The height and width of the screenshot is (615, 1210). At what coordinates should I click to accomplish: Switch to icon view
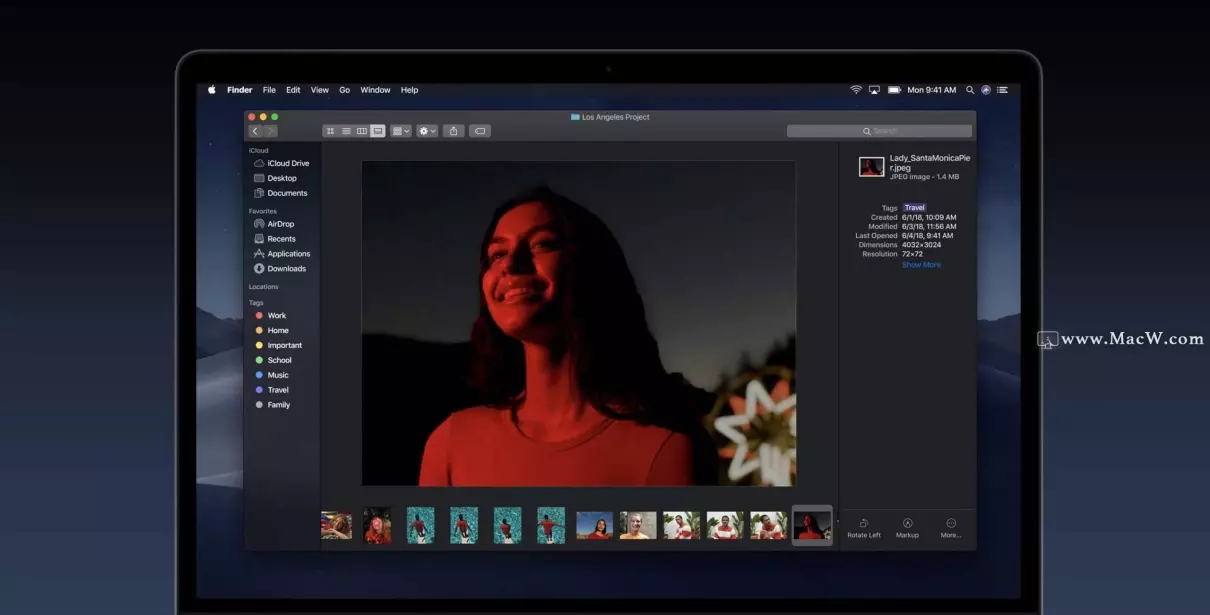click(330, 131)
